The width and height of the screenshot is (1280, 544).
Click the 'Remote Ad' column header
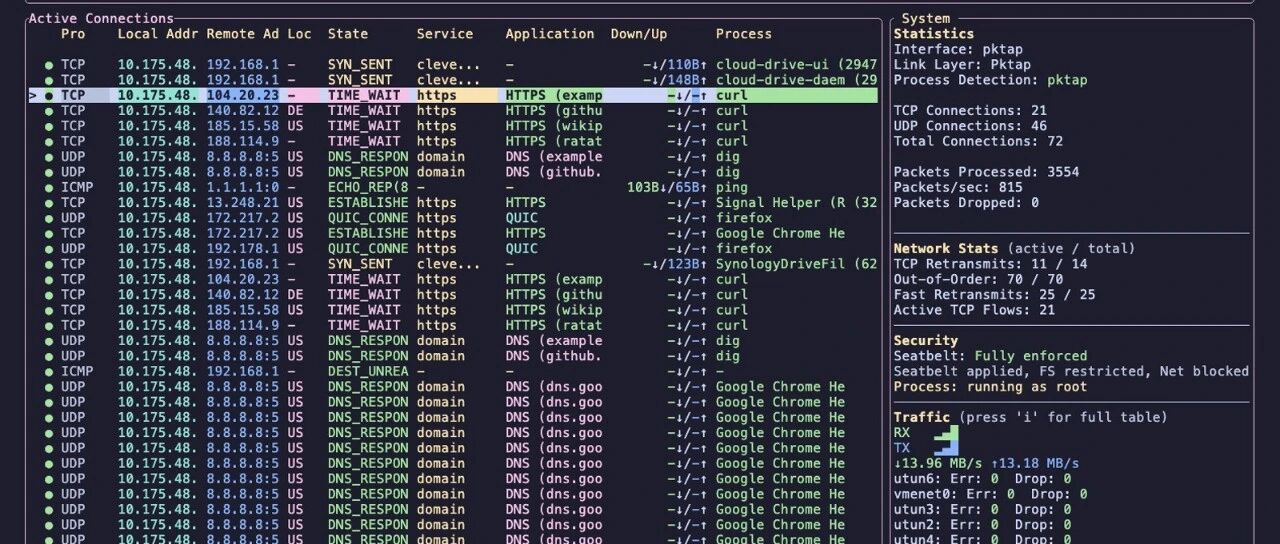coord(243,34)
